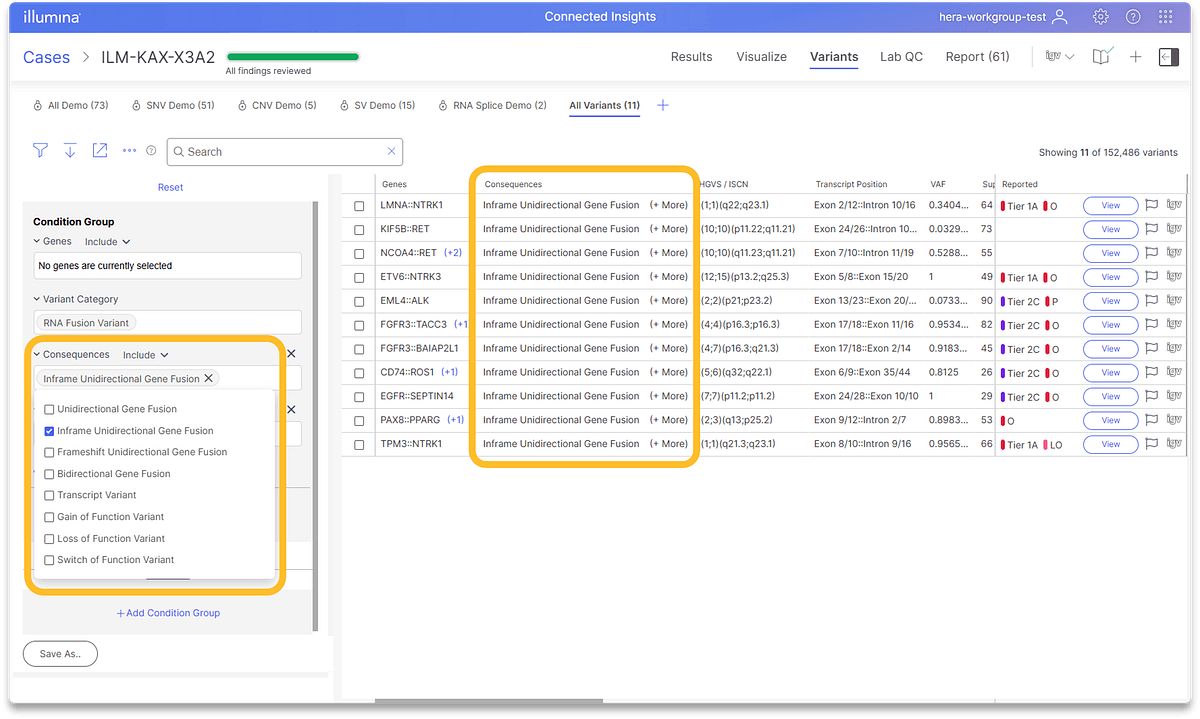The image size is (1200, 719).
Task: Click the Add Condition Group link
Action: click(168, 613)
